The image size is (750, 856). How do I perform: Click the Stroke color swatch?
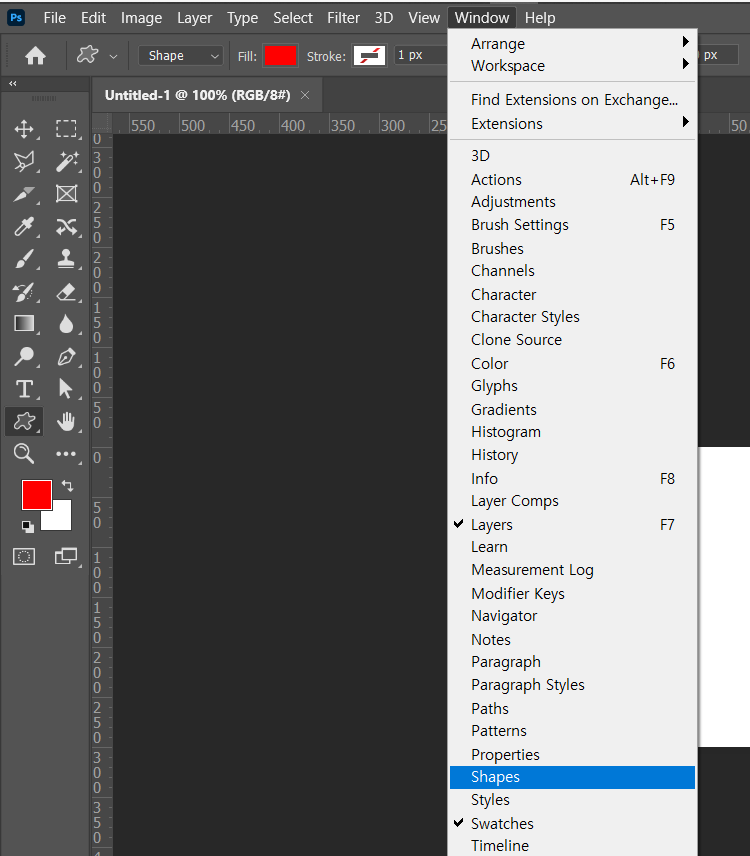coord(370,56)
